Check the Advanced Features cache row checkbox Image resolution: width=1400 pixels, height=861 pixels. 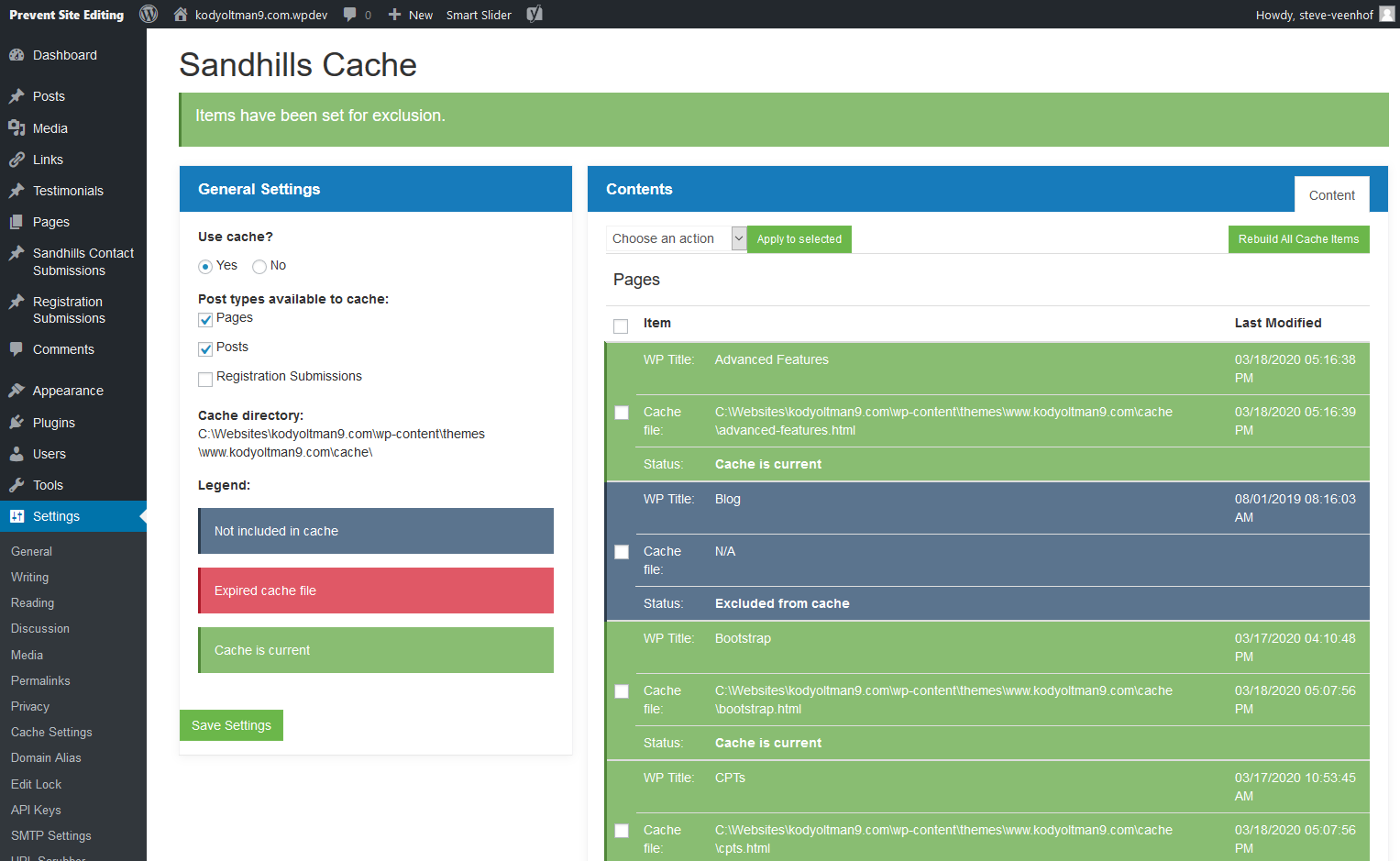point(622,413)
